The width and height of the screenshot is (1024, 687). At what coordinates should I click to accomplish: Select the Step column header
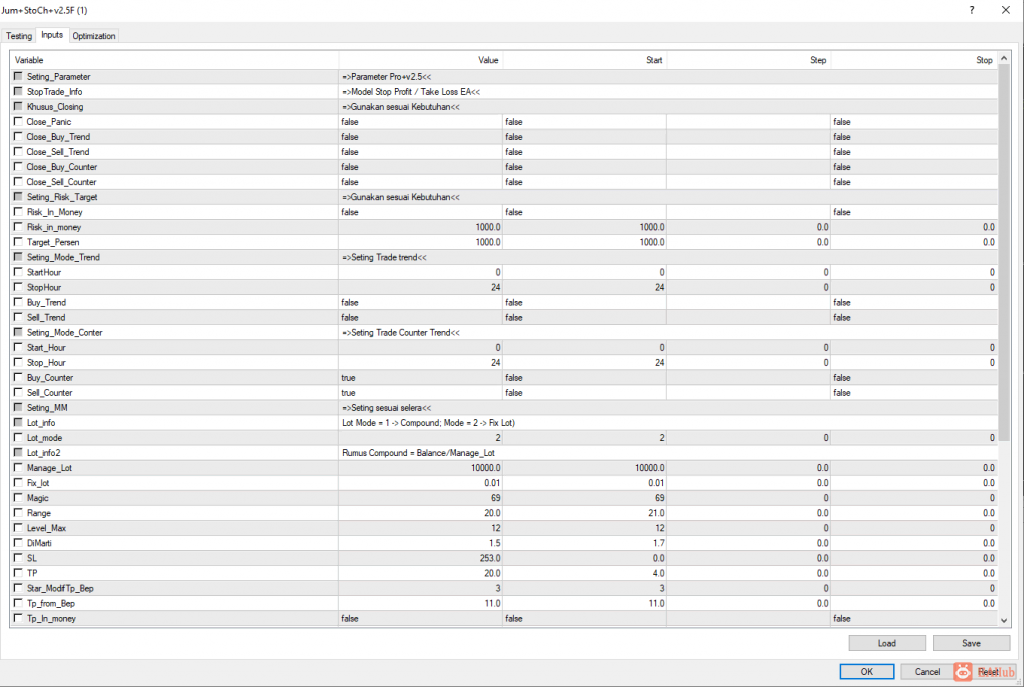(x=748, y=60)
